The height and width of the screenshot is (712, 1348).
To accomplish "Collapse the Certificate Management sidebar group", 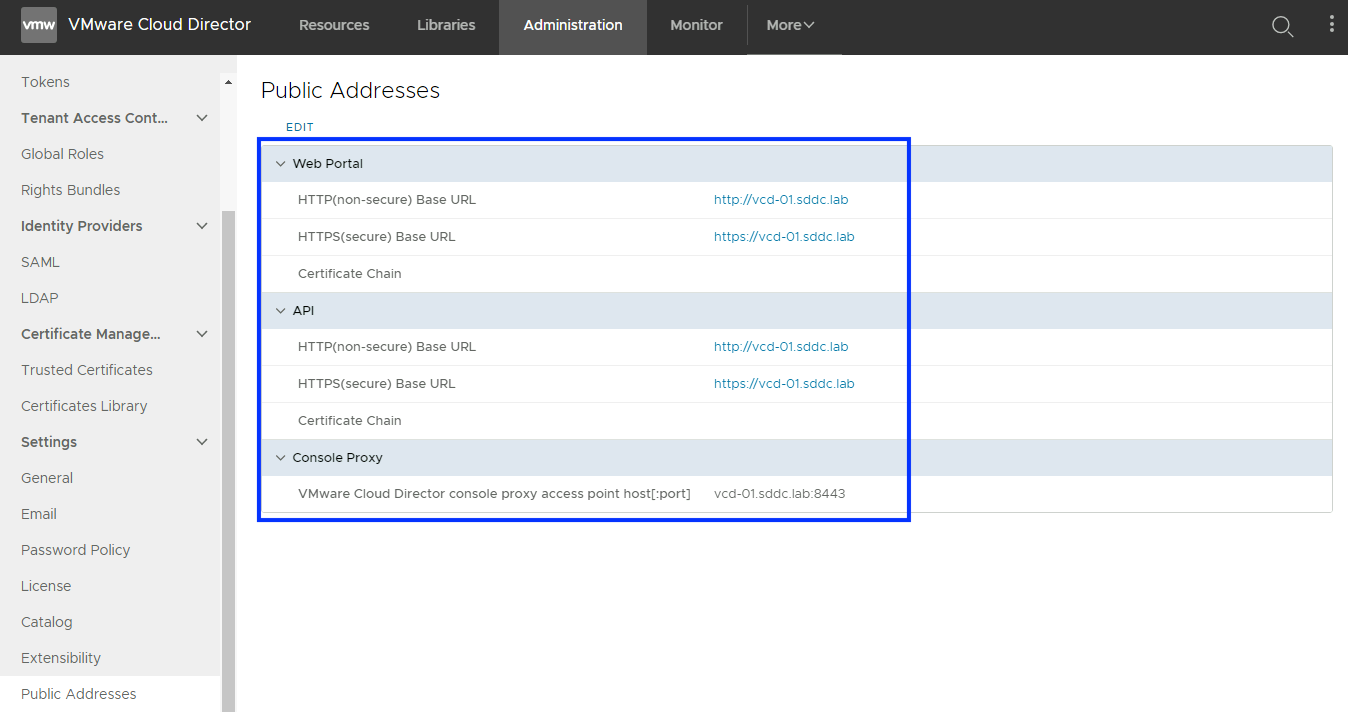I will click(202, 334).
